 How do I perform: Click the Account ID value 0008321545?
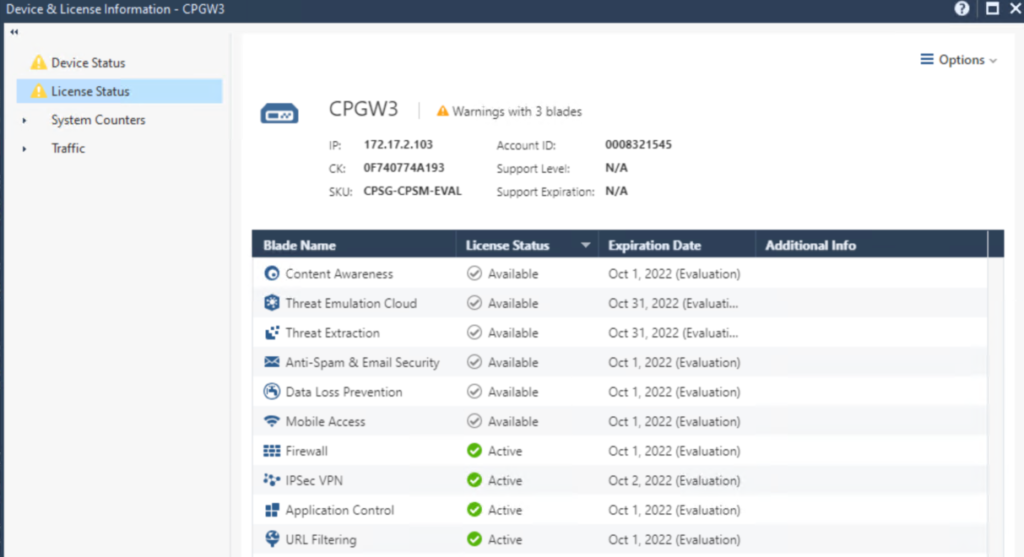[x=638, y=144]
